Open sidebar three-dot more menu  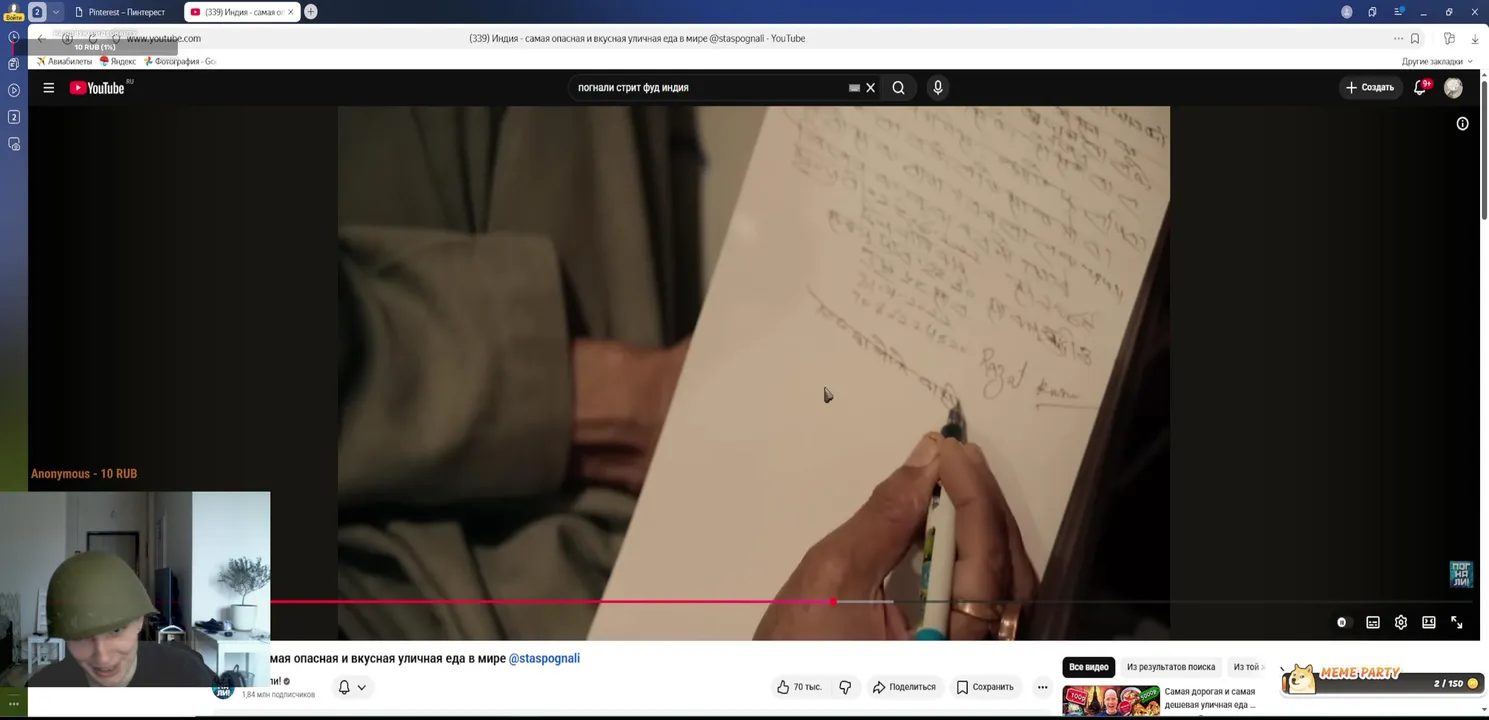tap(14, 704)
